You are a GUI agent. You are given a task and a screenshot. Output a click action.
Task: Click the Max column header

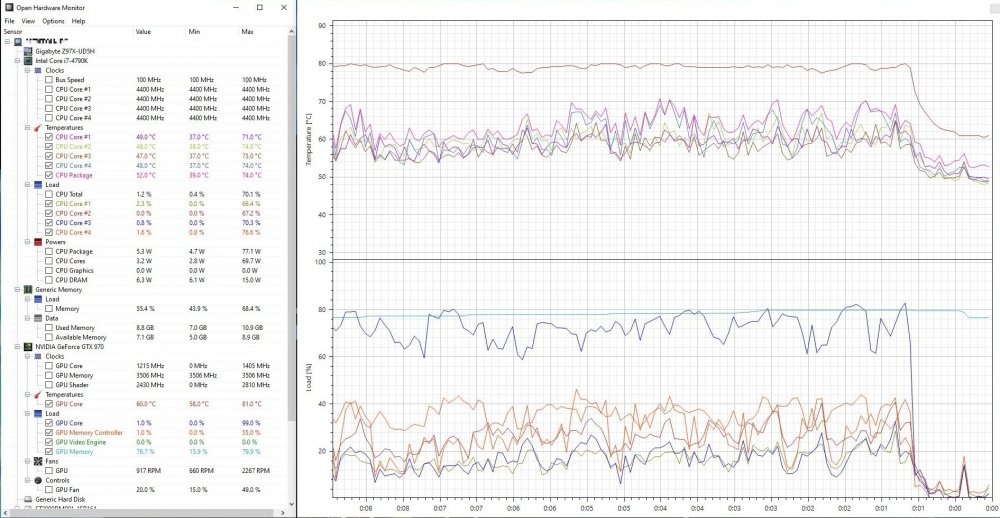(250, 31)
